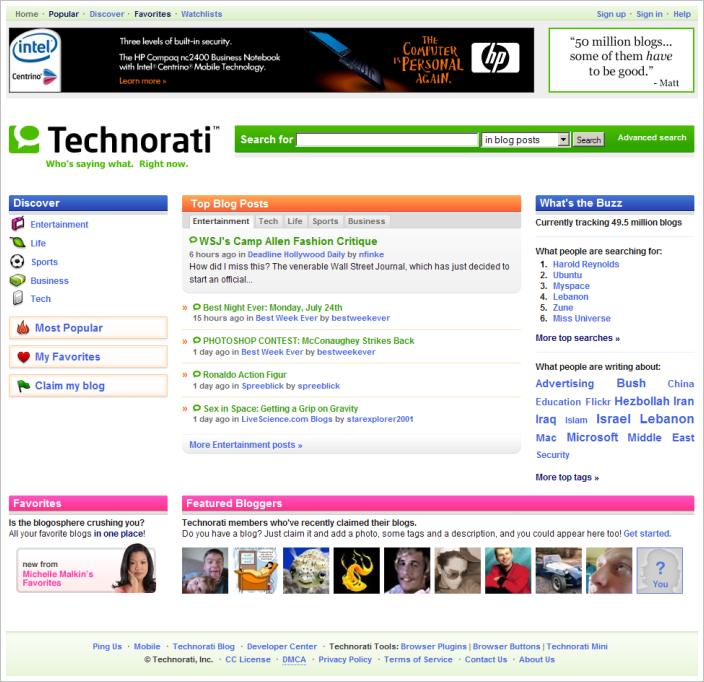Click More top tags link
704x682 pixels.
coord(567,477)
